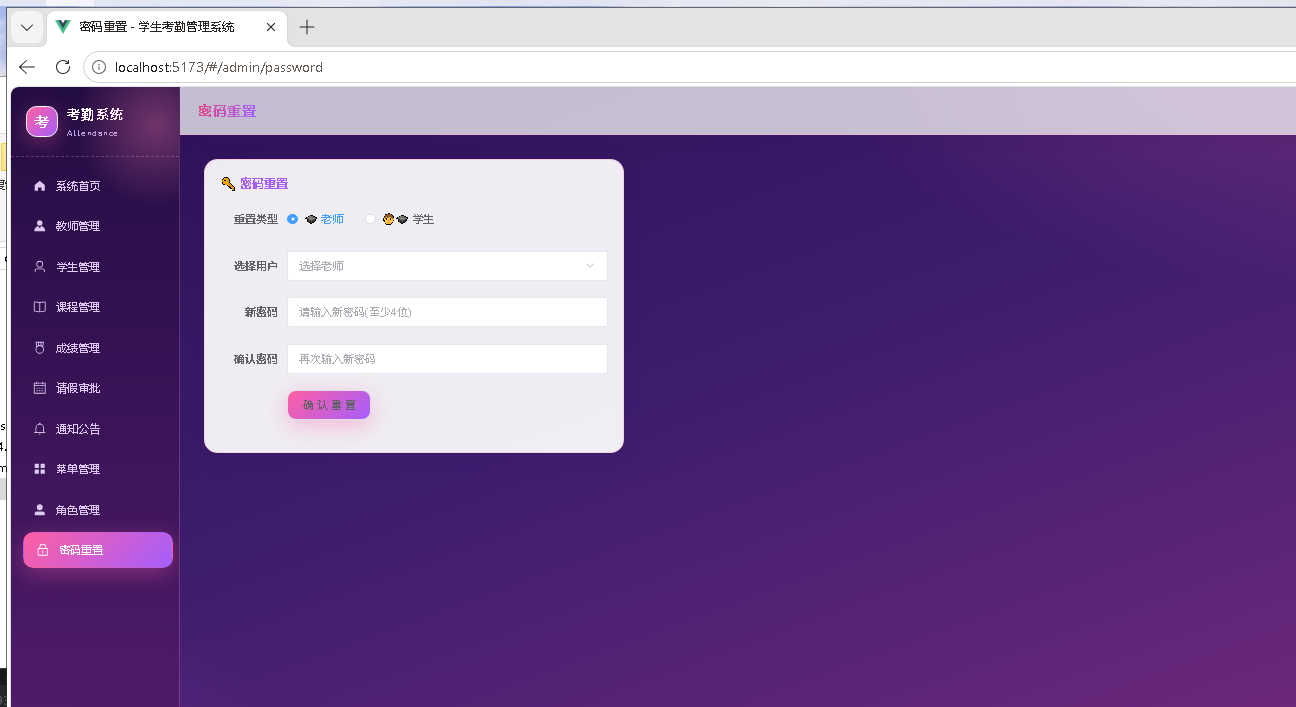Click the 确认重置 button

click(x=329, y=405)
